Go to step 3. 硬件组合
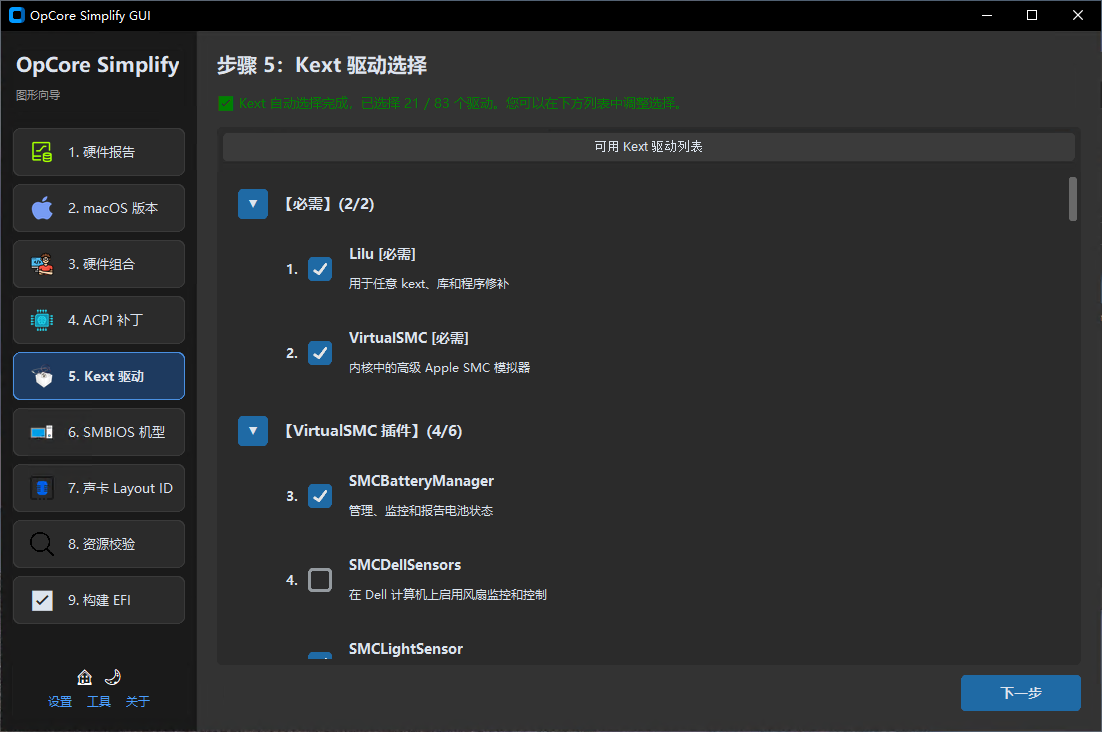Screen dimensions: 1102x732 tap(99, 264)
